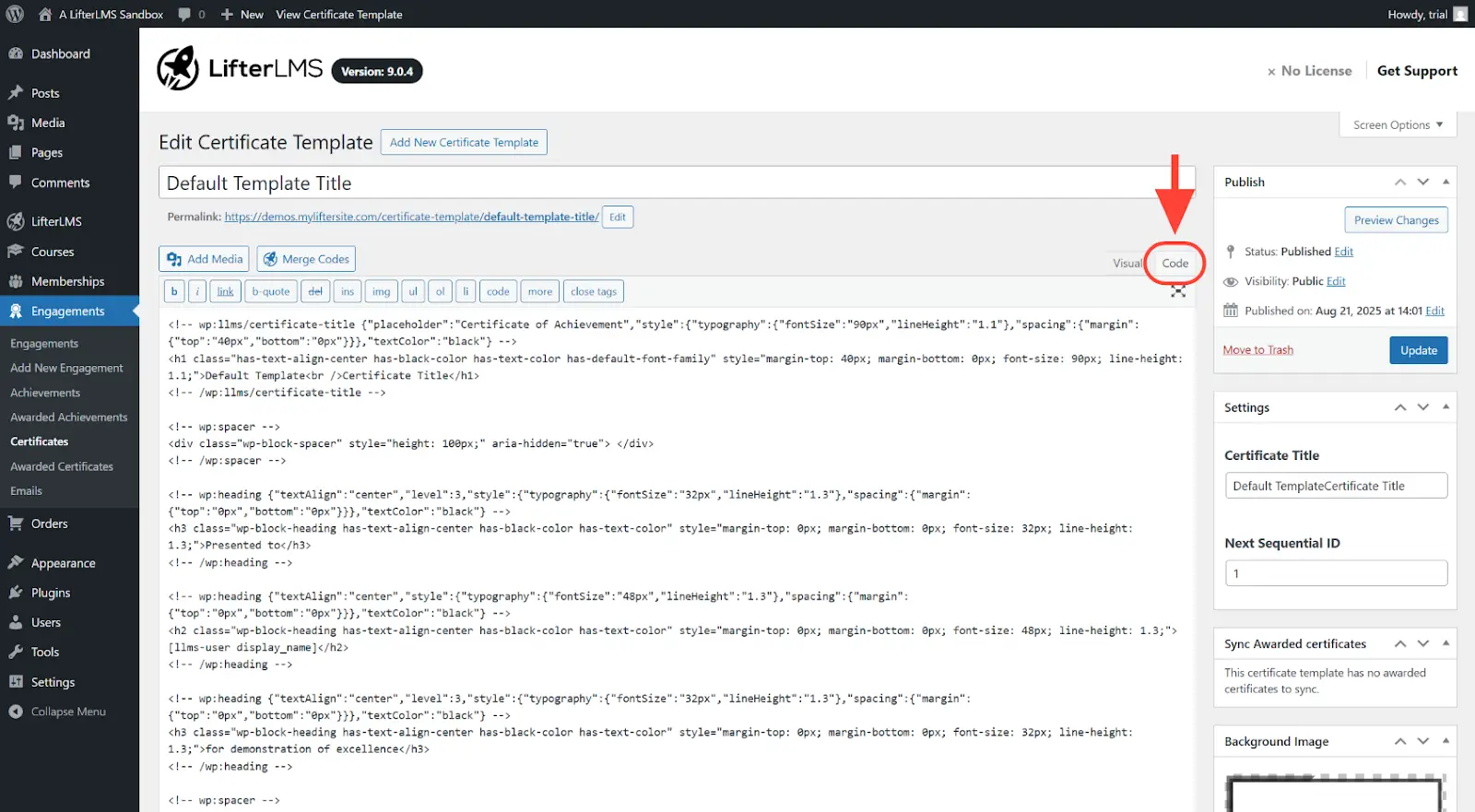Viewport: 1475px width, 812px height.
Task: Open the Merge Codes button
Action: pos(306,259)
